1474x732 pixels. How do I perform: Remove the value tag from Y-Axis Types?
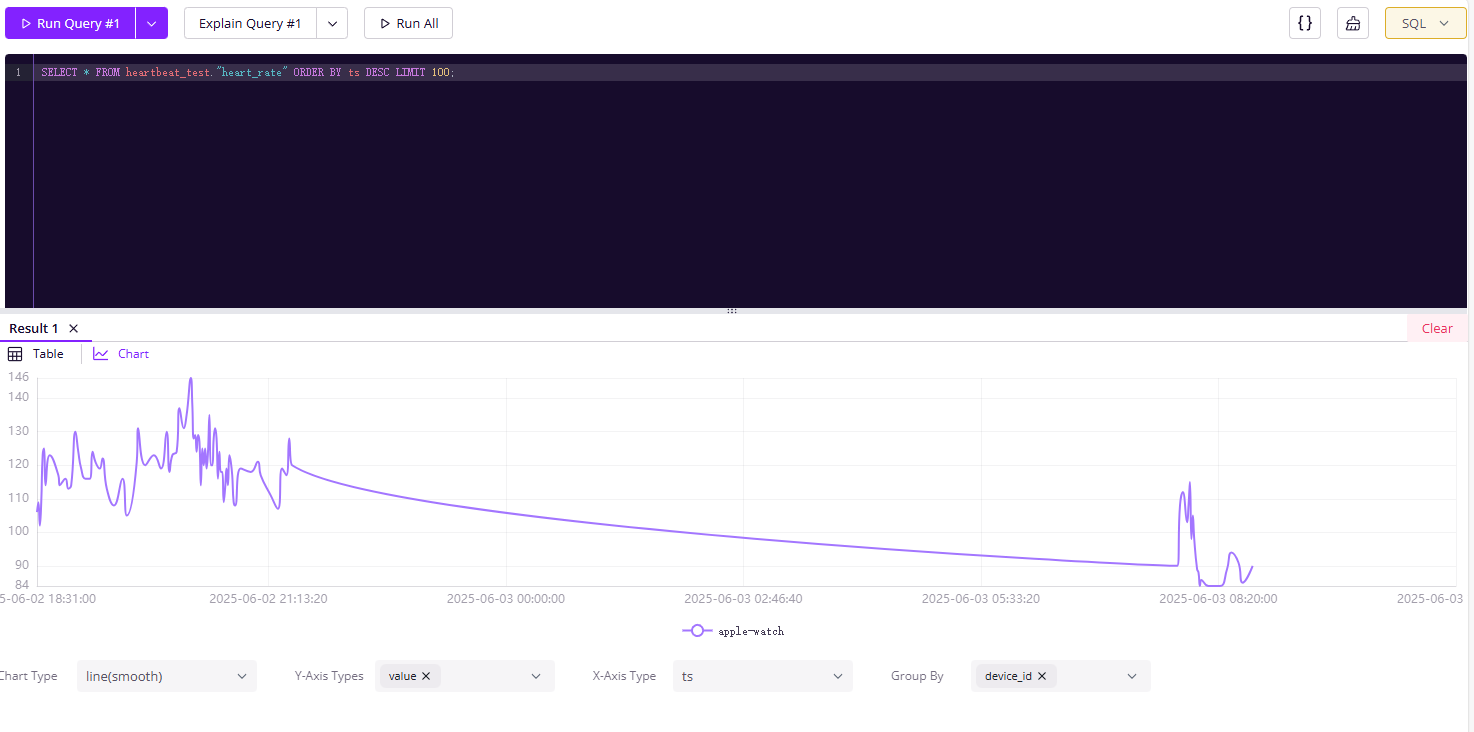coord(426,676)
